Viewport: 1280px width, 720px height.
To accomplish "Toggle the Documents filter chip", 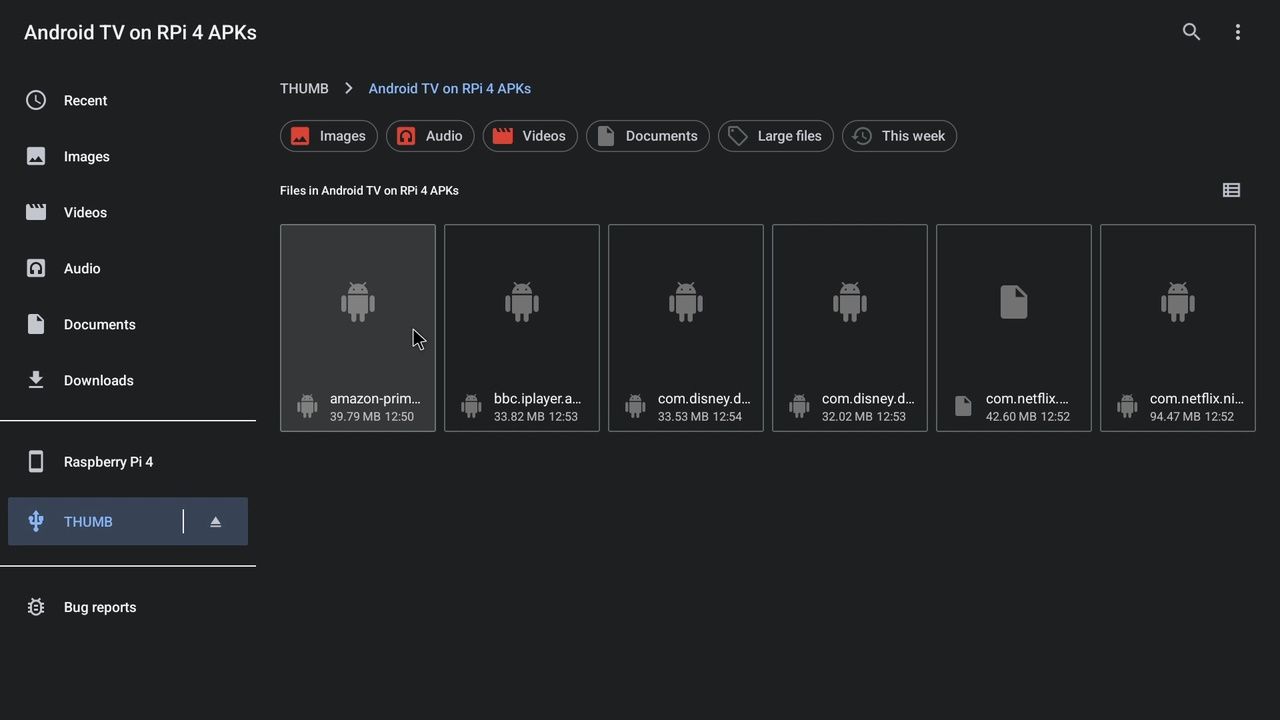I will [647, 136].
